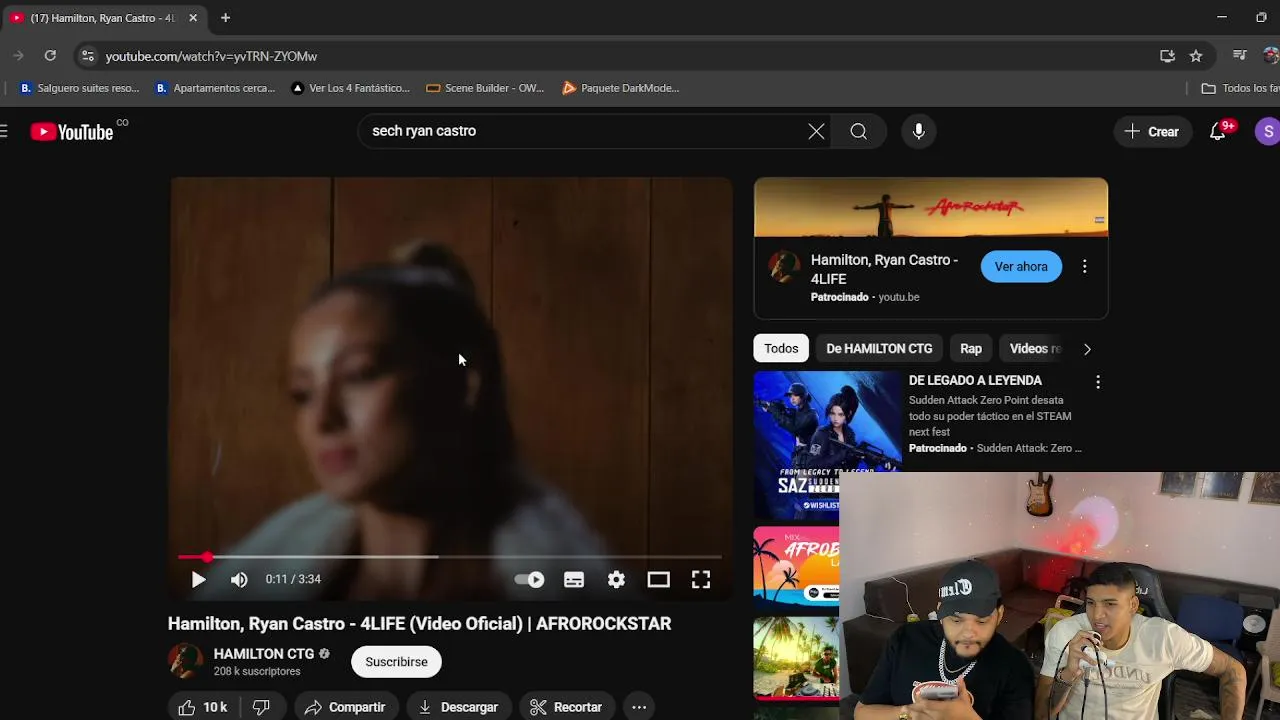Click the Ver ahora ad button
This screenshot has height=720, width=1280.
[1021, 267]
